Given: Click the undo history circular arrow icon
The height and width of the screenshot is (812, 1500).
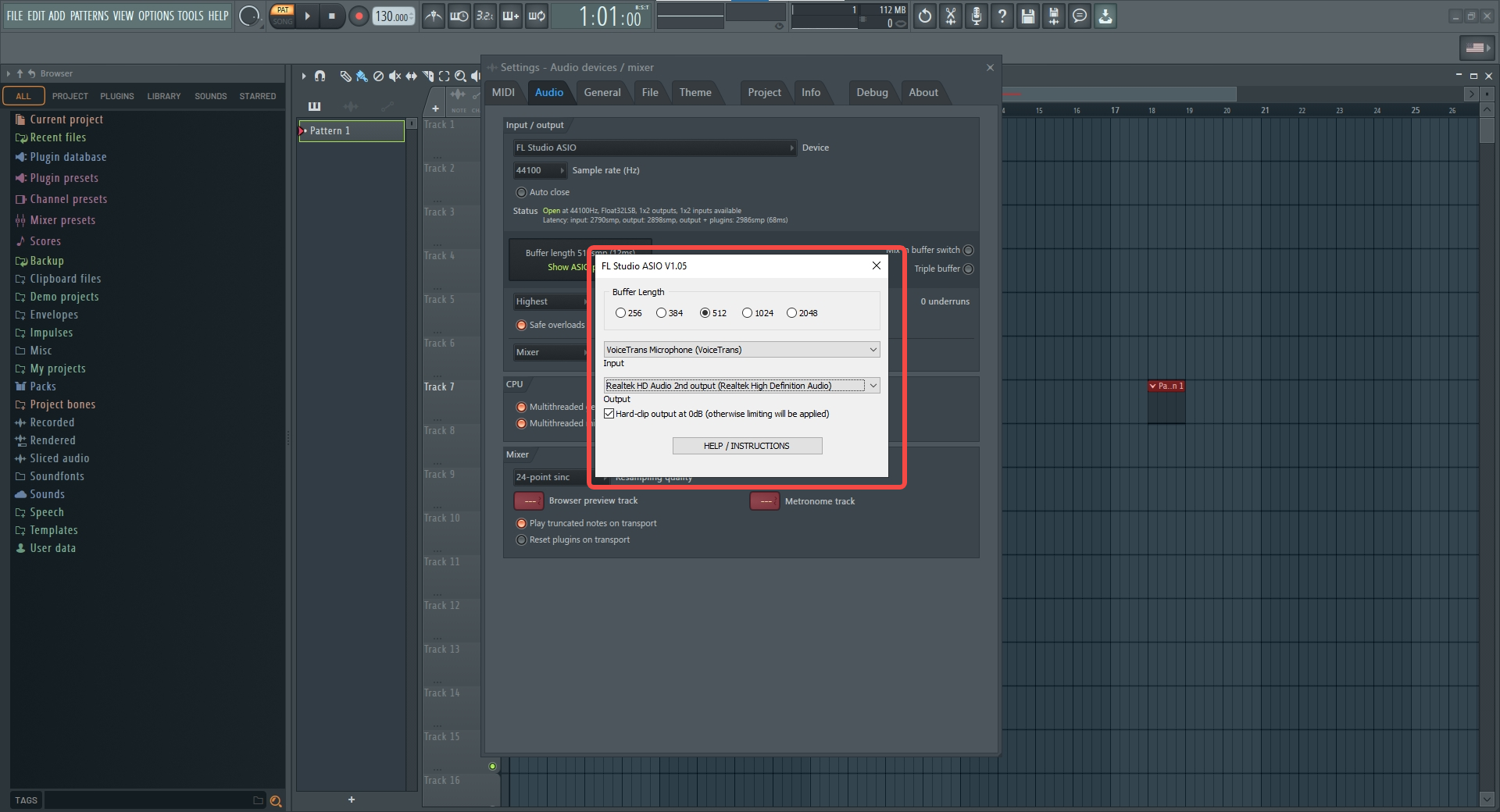Looking at the screenshot, I should (924, 16).
